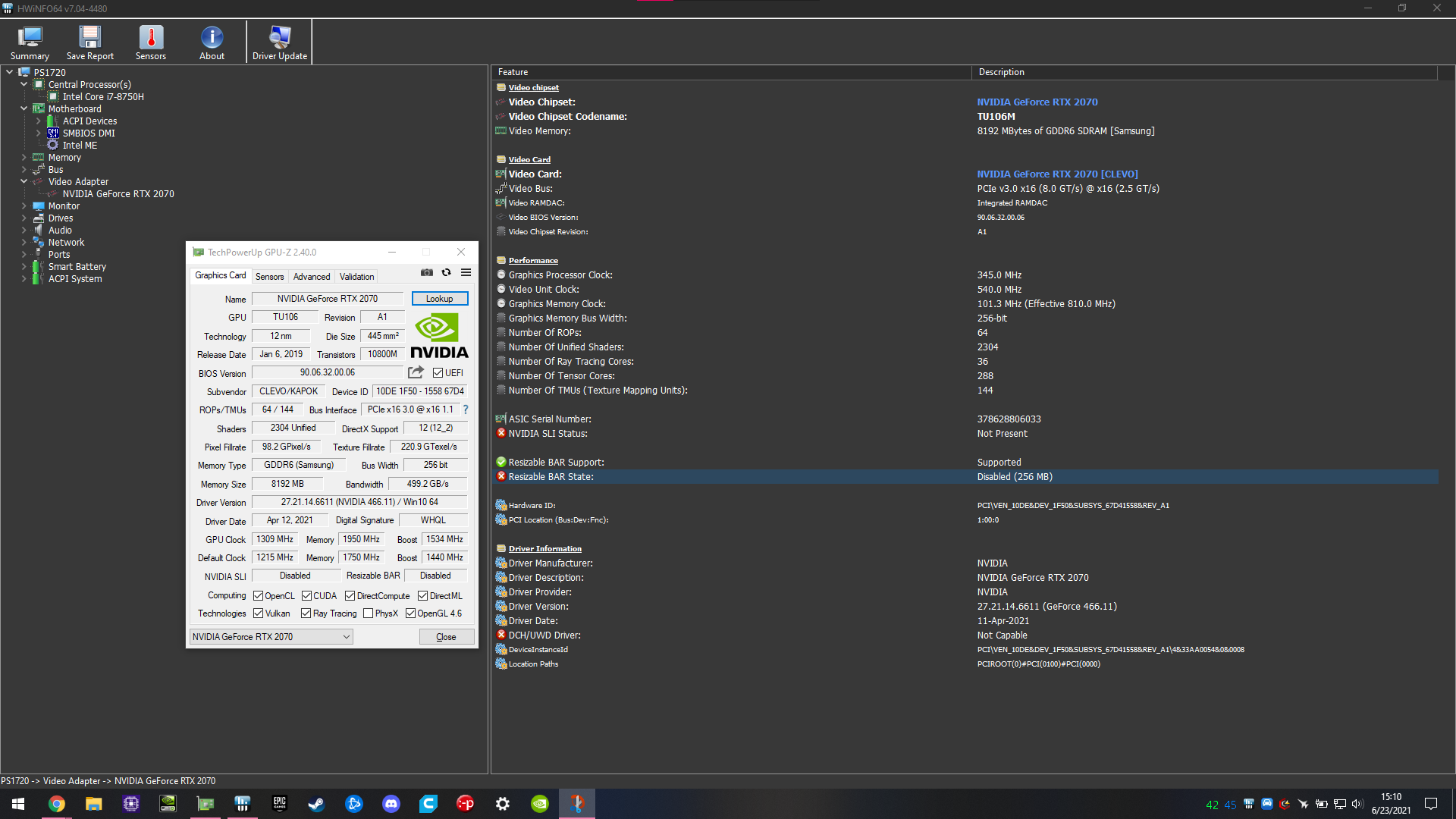This screenshot has height=819, width=1456.
Task: Expand the Memory tree node
Action: 24,157
